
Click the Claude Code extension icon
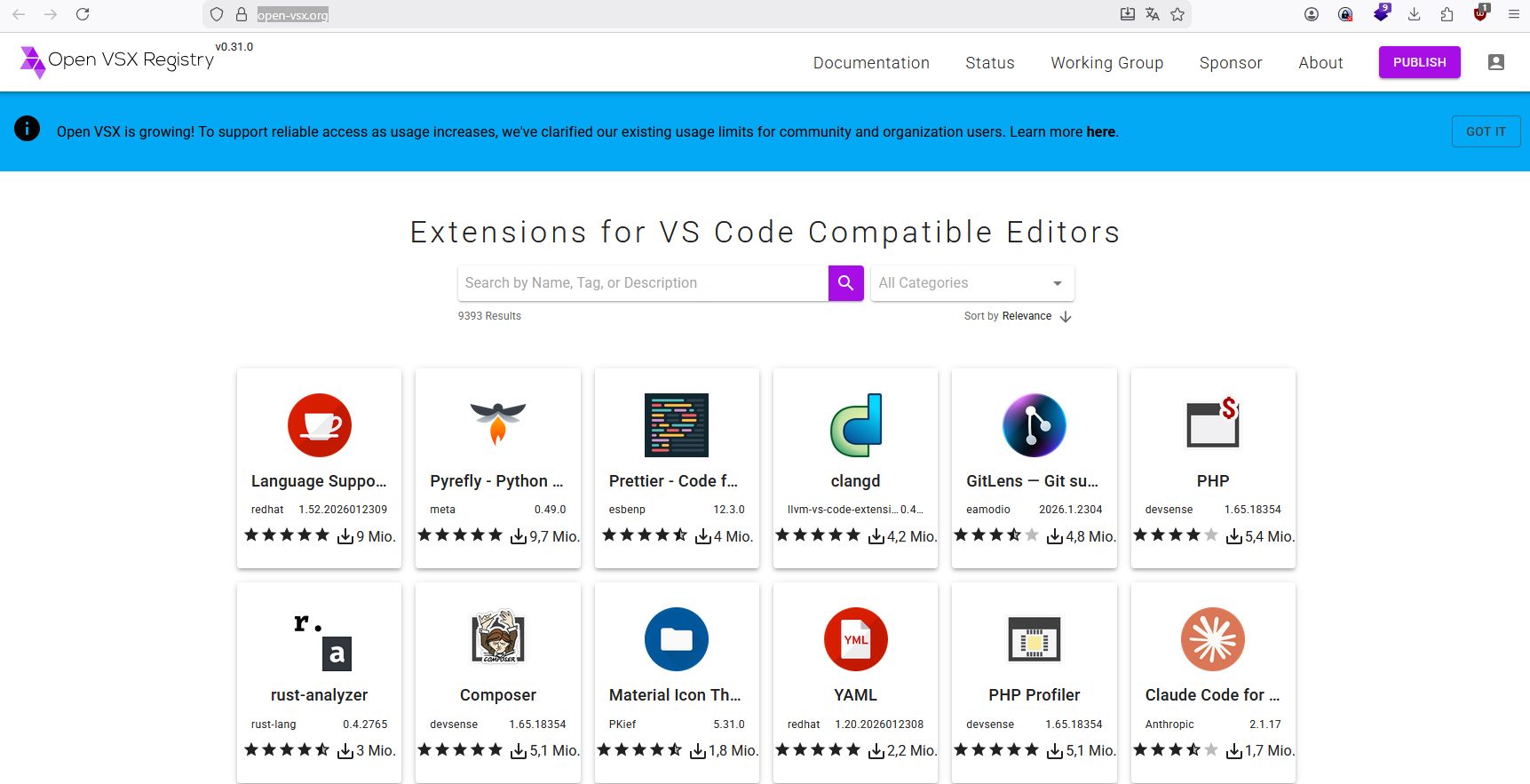[x=1212, y=640]
